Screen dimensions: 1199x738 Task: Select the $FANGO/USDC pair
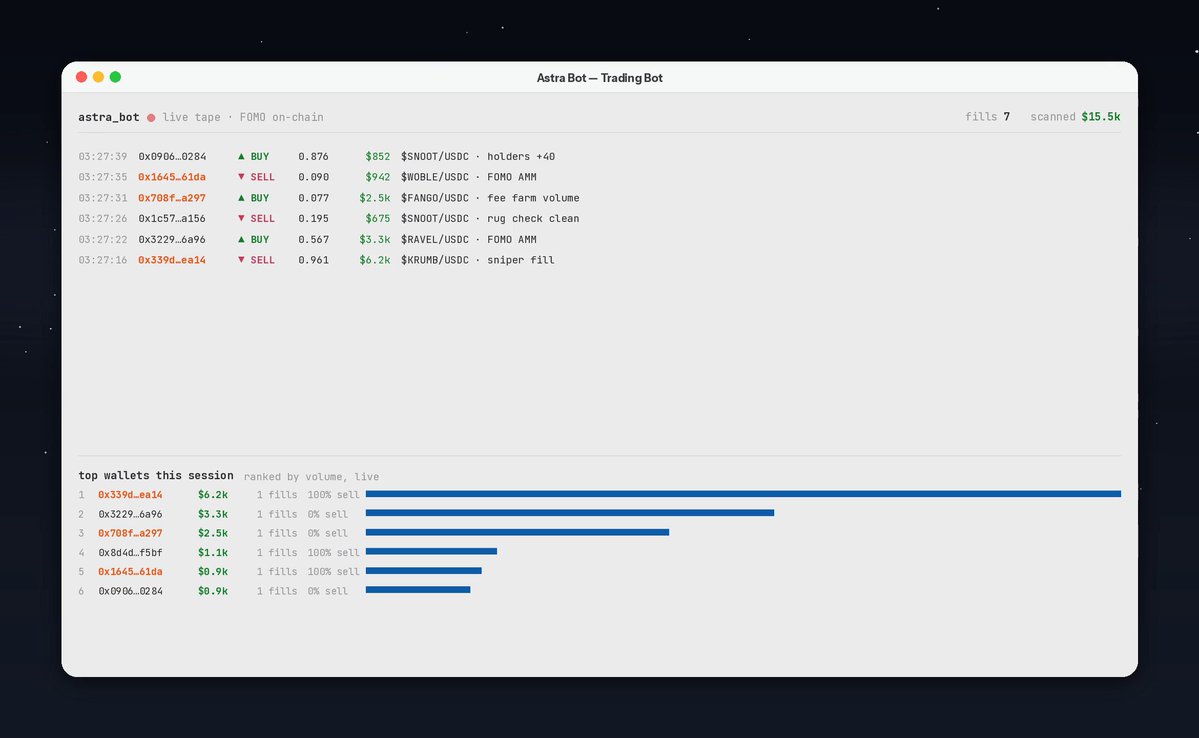coord(435,197)
